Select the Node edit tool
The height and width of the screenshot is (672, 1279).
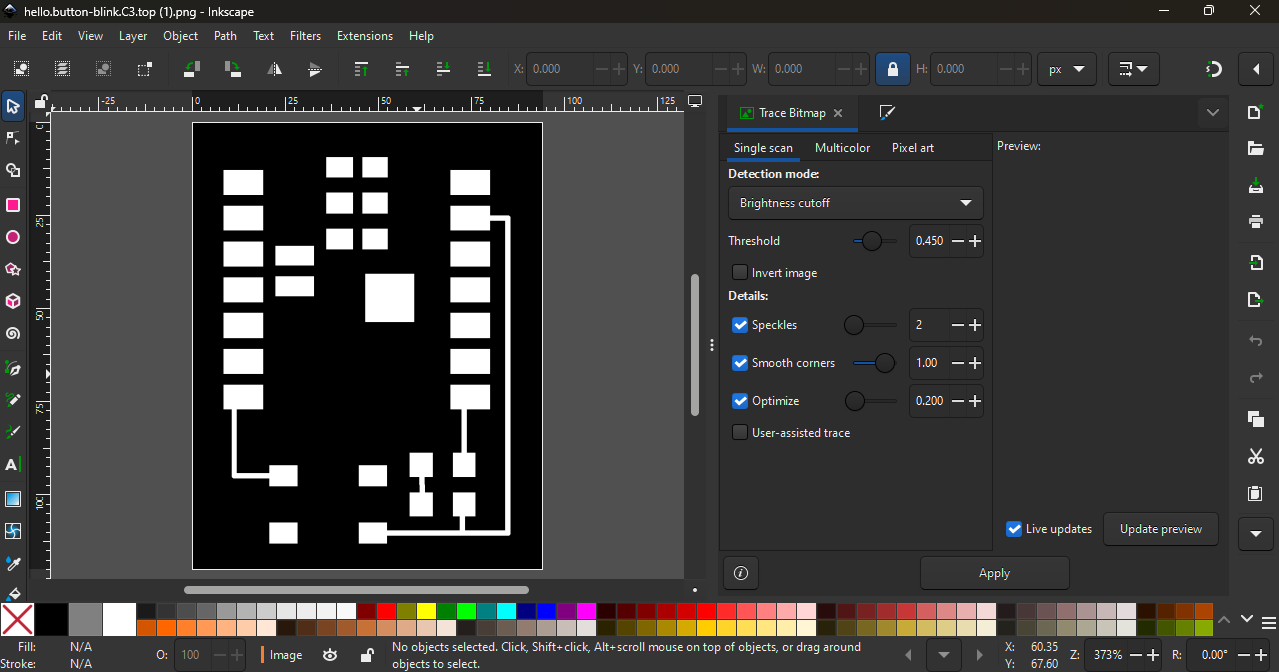tap(13, 138)
